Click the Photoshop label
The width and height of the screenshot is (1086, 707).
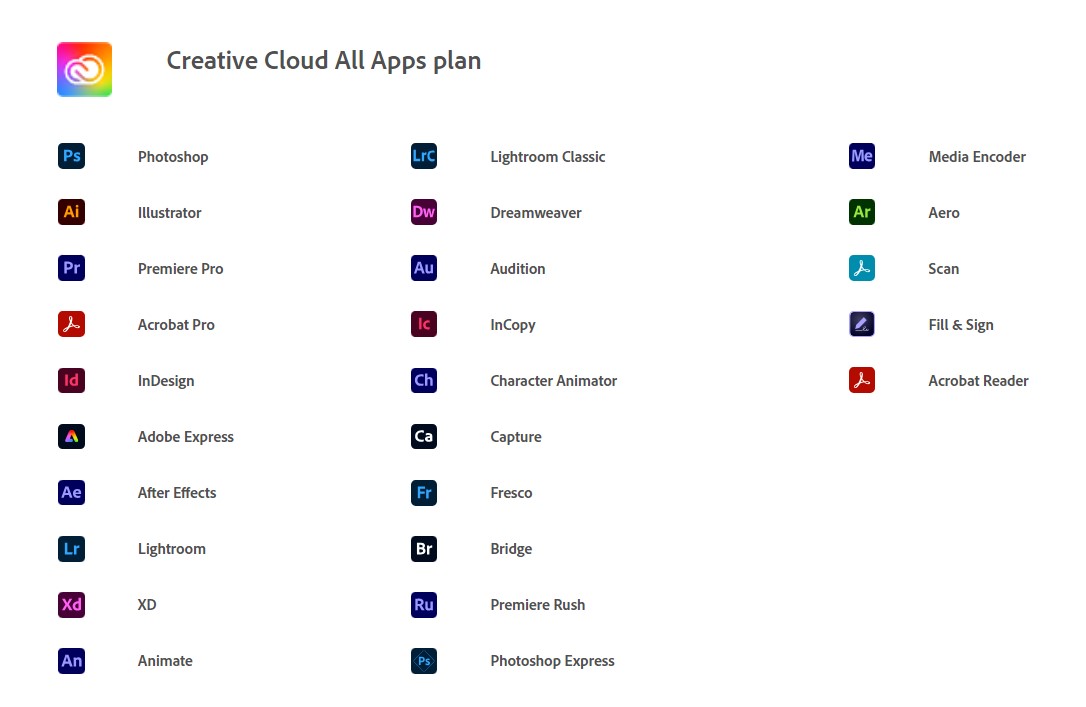coord(173,157)
